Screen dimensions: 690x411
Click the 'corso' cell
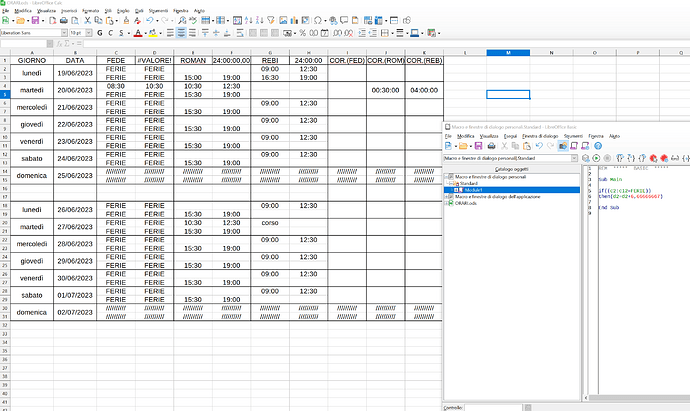click(x=270, y=223)
